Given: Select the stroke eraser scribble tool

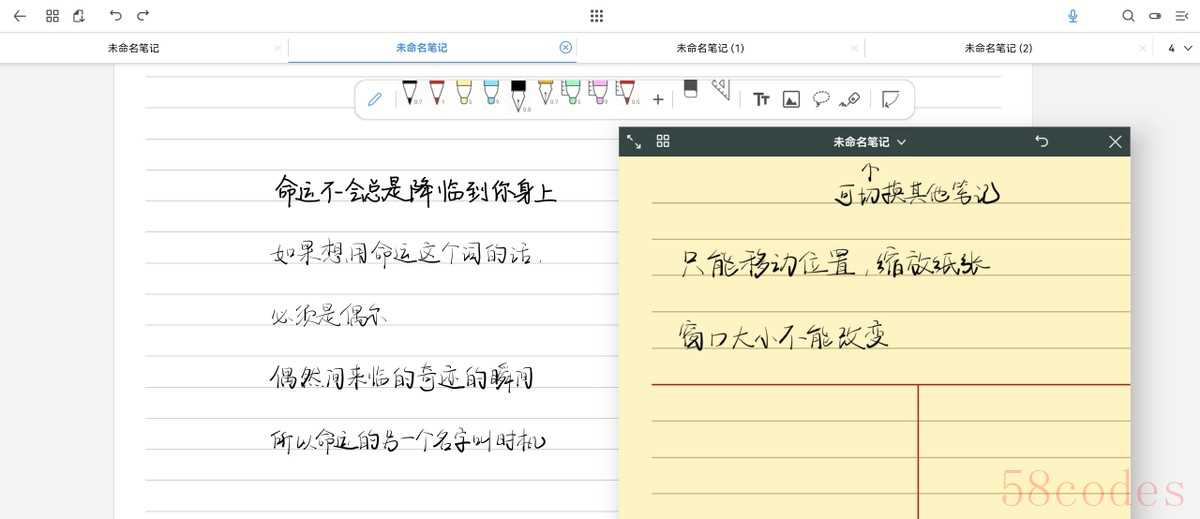Looking at the screenshot, I should point(849,99).
